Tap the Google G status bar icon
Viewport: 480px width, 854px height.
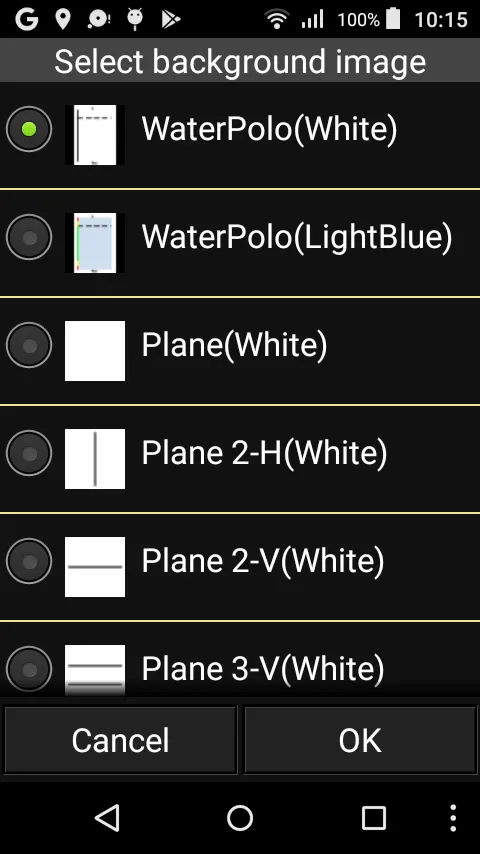pos(27,20)
